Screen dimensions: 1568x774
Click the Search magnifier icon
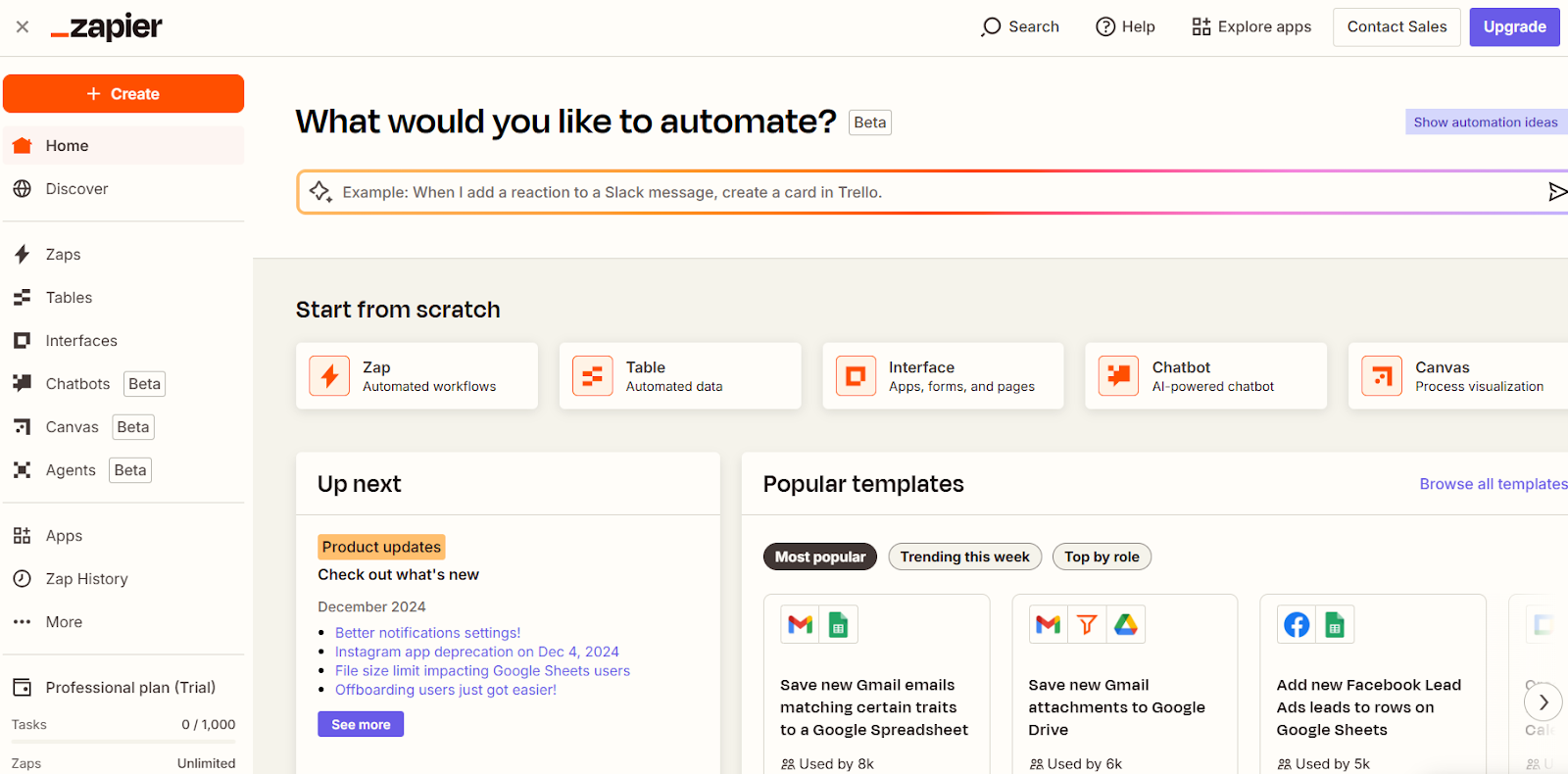point(991,27)
